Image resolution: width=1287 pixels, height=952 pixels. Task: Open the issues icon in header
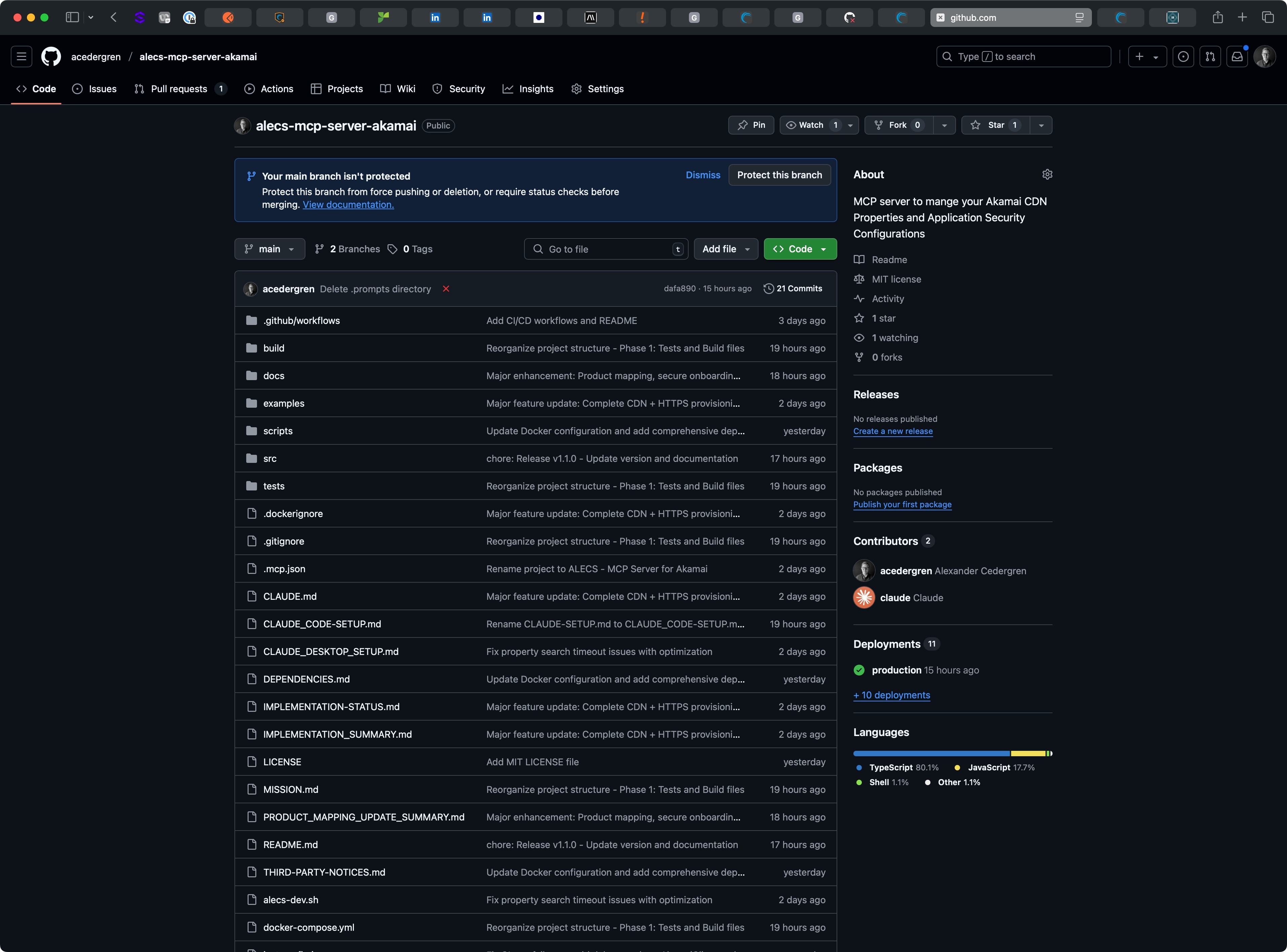[x=1183, y=57]
